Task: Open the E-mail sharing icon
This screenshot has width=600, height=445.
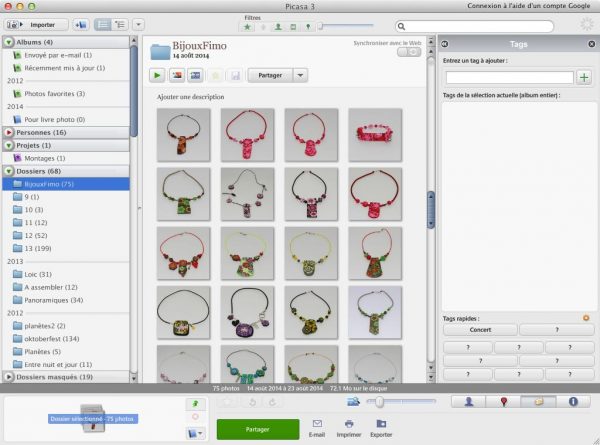Action: [x=317, y=429]
